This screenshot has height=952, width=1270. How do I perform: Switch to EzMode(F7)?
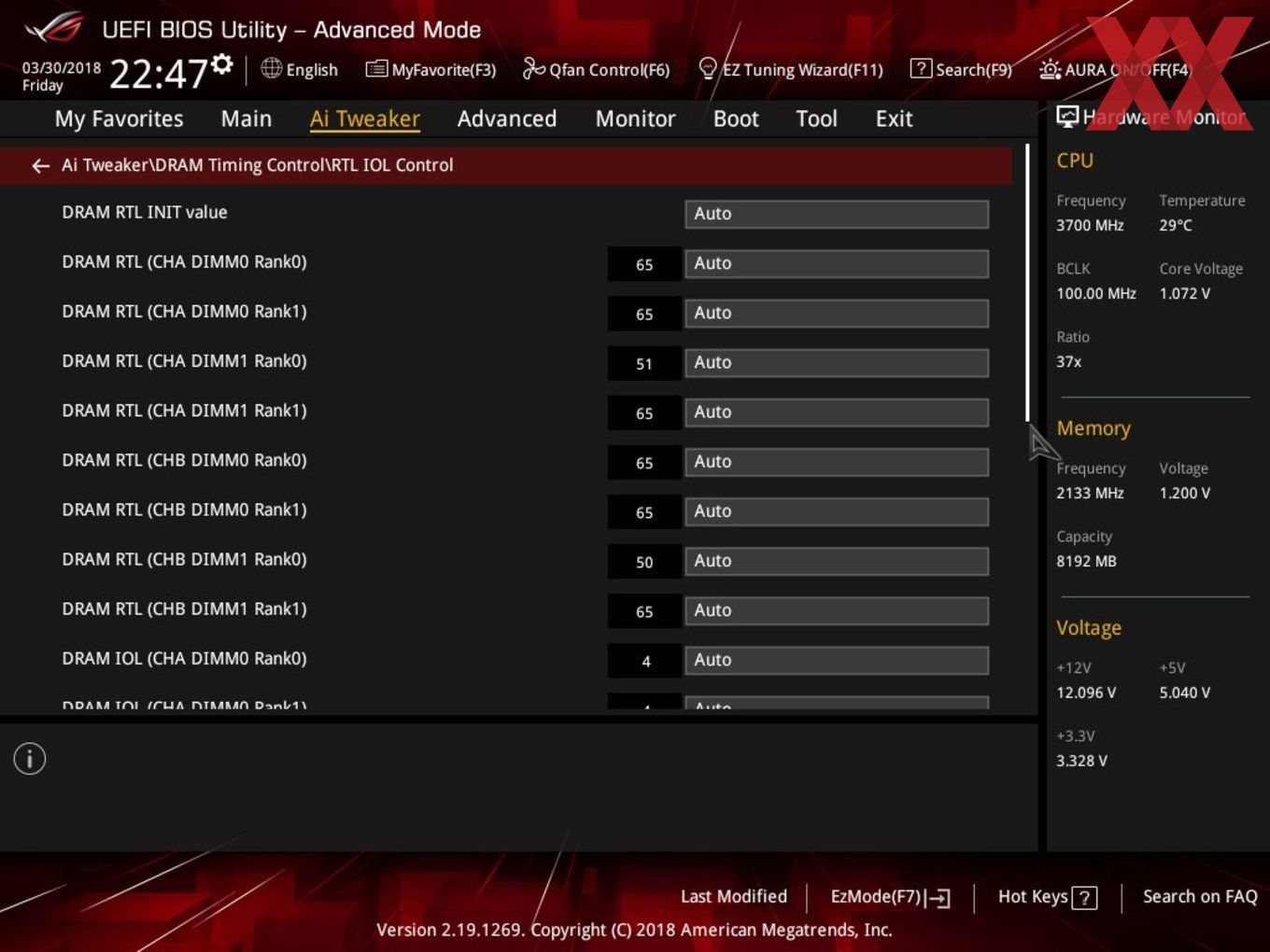(876, 896)
